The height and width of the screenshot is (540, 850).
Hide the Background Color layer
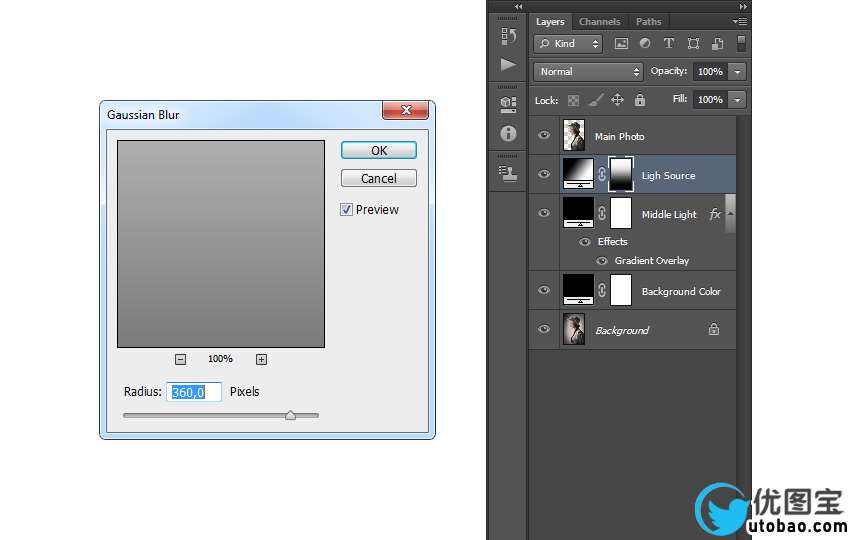(544, 290)
